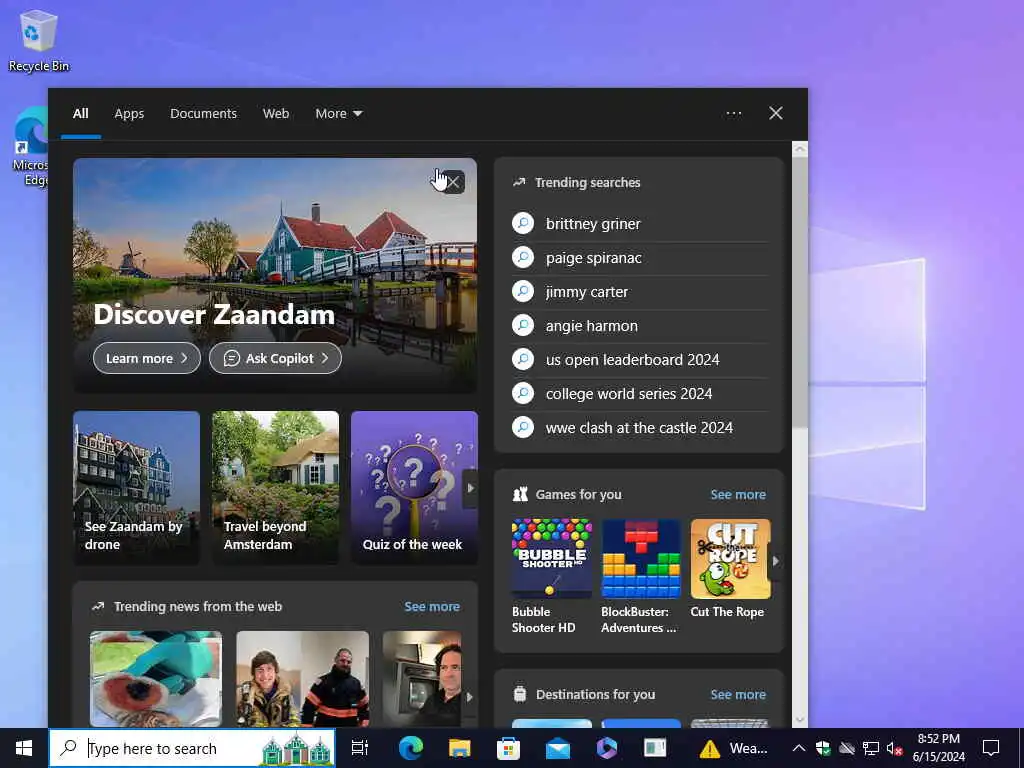Launch Edge from the taskbar
The height and width of the screenshot is (768, 1024).
point(411,748)
